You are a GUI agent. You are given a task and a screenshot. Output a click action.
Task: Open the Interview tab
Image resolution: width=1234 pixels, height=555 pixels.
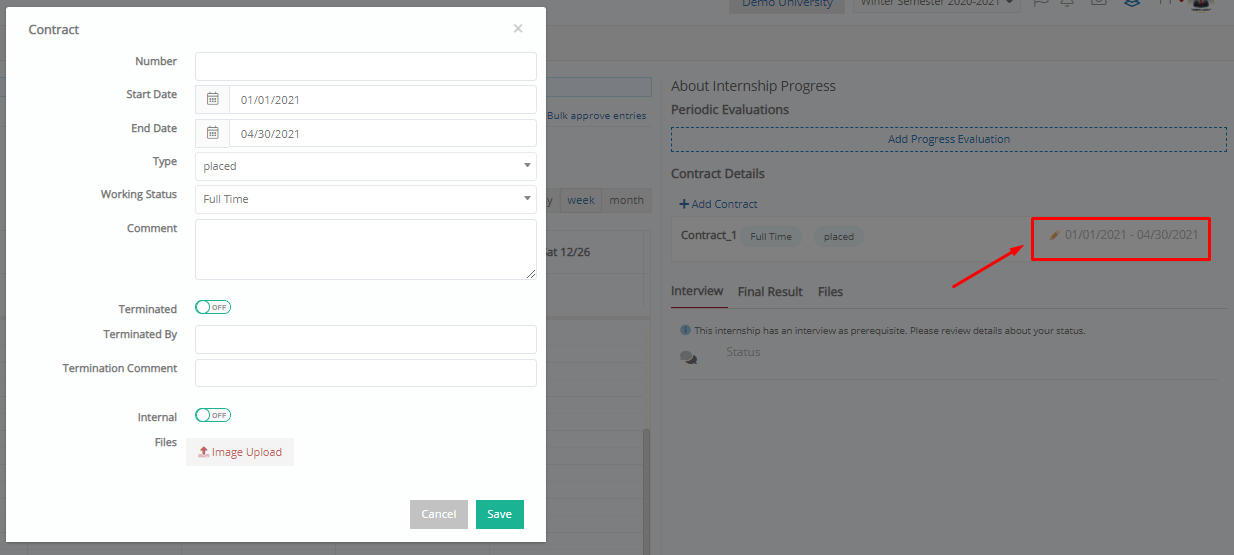pos(697,291)
